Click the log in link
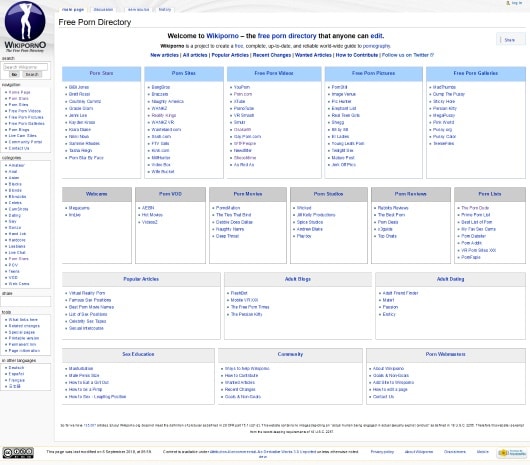 (x=517, y=3)
